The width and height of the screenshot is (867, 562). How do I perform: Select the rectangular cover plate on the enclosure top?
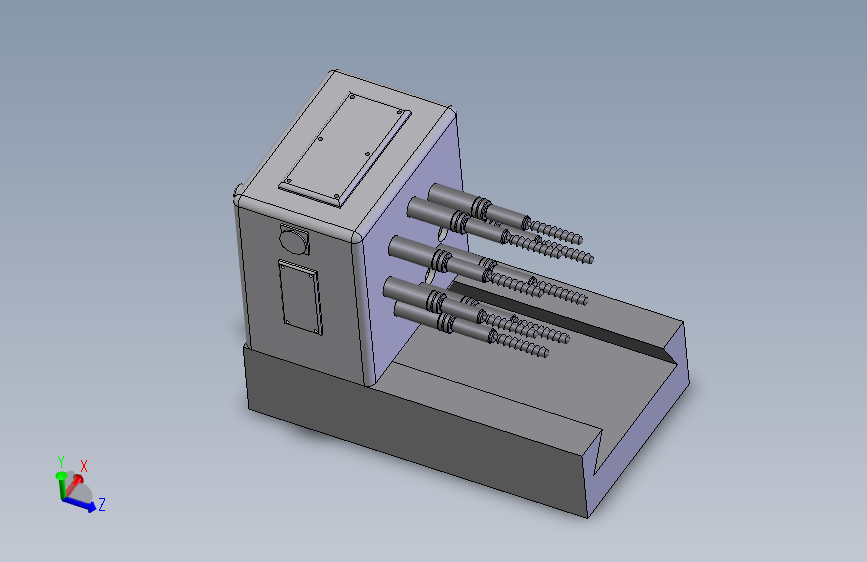tap(345, 150)
